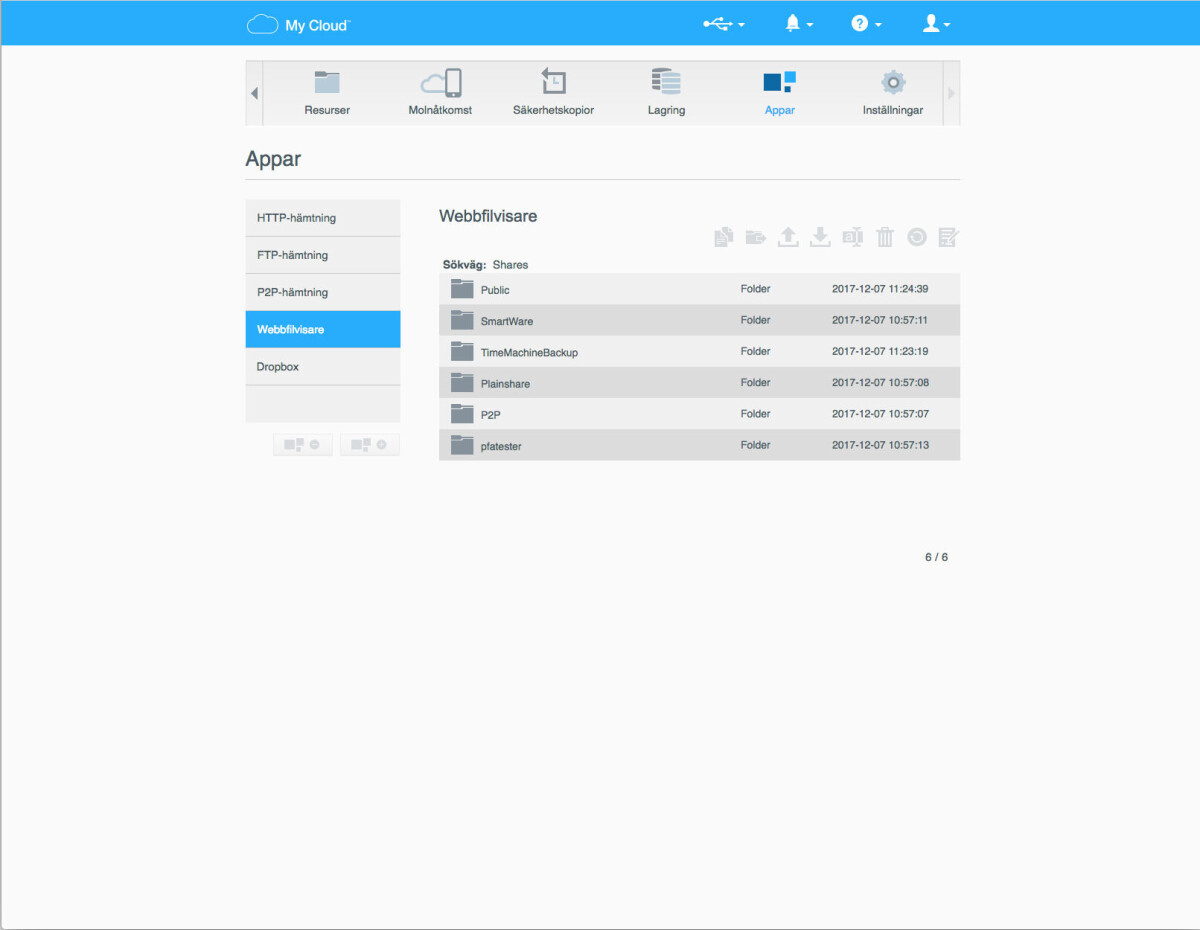This screenshot has height=930, width=1200.
Task: Click the Shares path text
Action: pyautogui.click(x=510, y=265)
